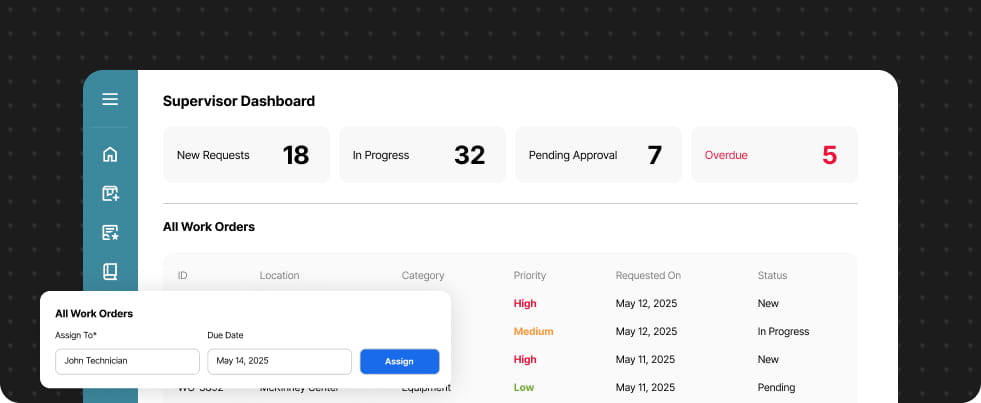Open the book icon in sidebar
Viewport: 981px width, 403px height.
110,272
